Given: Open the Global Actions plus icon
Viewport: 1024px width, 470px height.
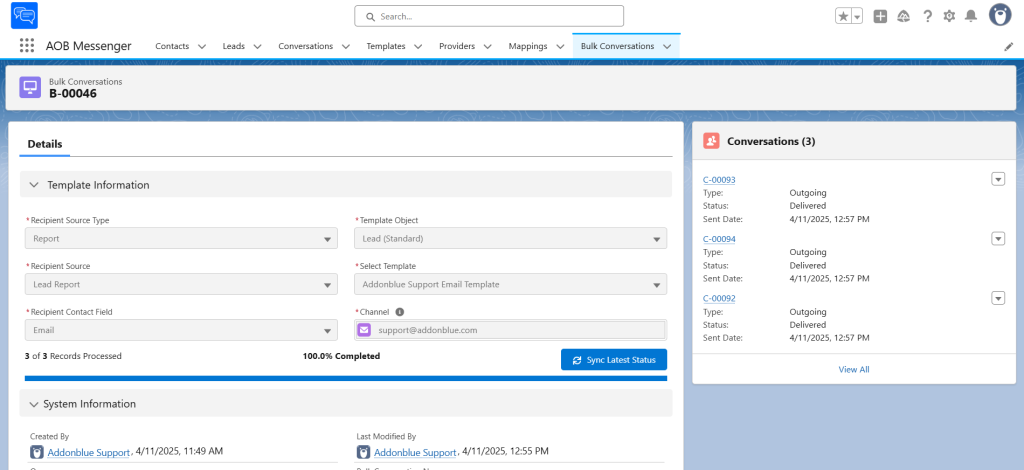Looking at the screenshot, I should click(880, 16).
